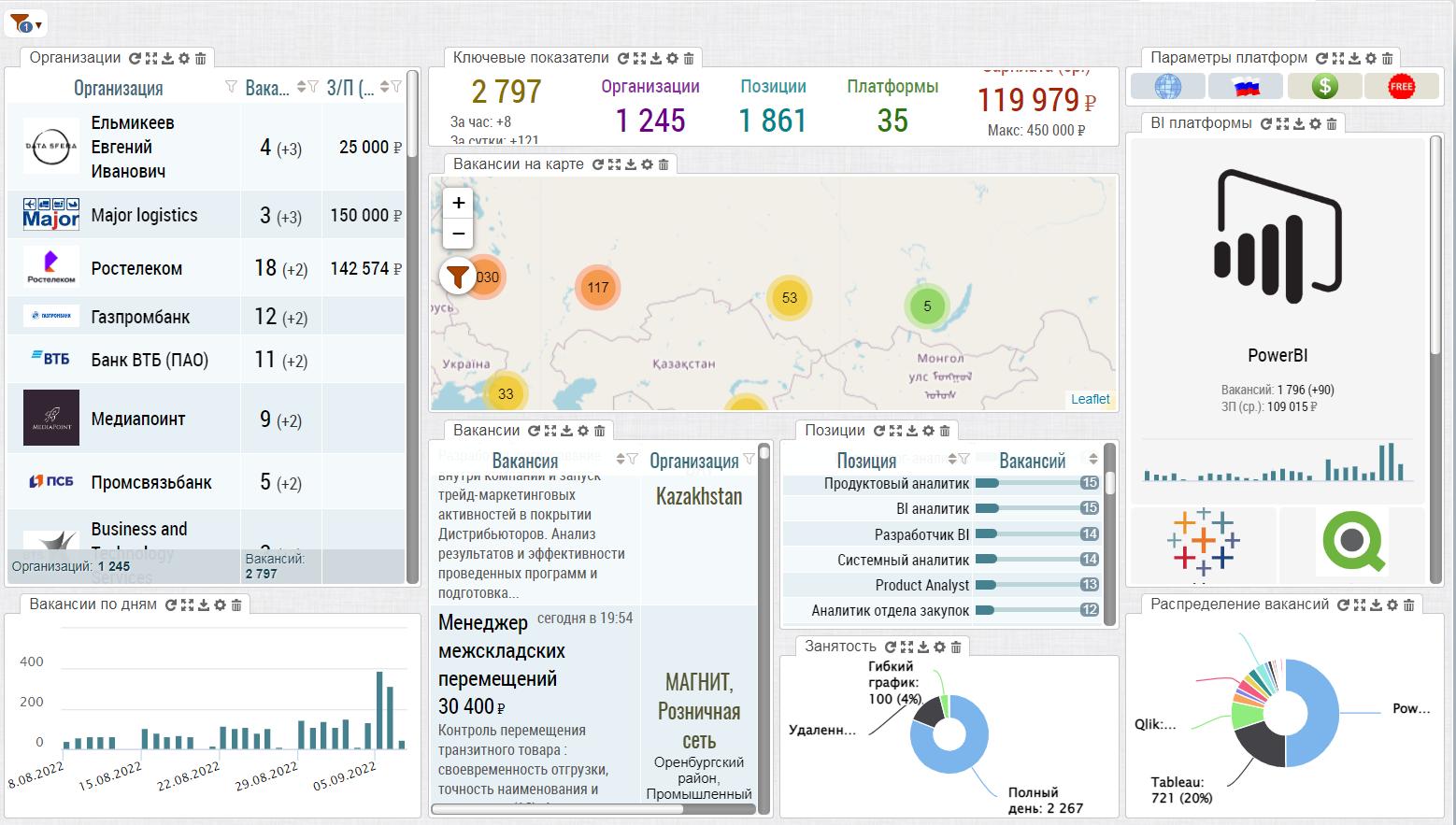Refresh the Организации panel
This screenshot has height=825, width=1456.
coord(135,58)
